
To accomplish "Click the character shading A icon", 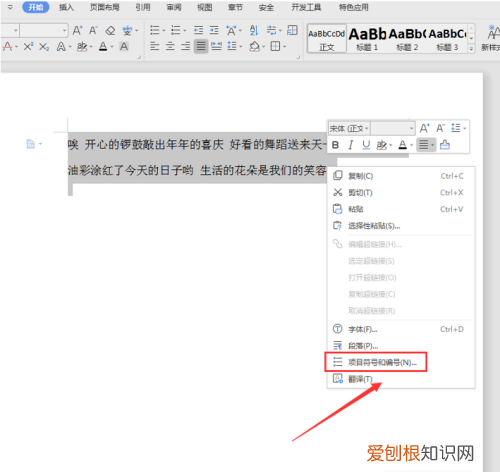I will coord(124,47).
